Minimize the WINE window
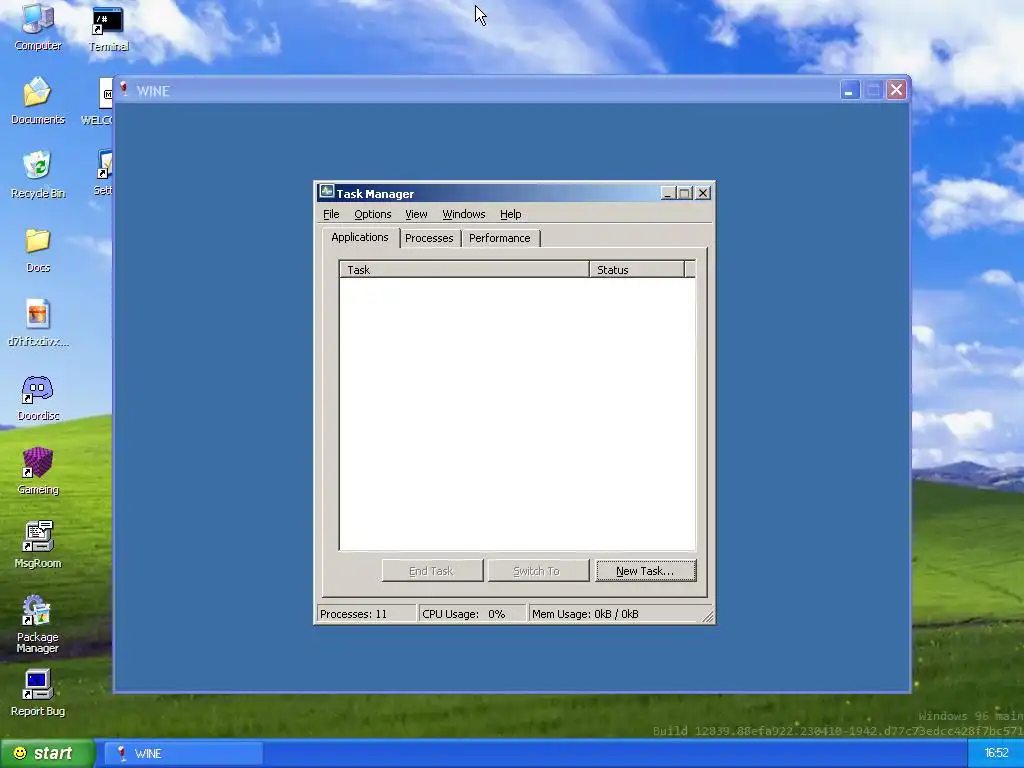This screenshot has height=768, width=1024. [850, 90]
